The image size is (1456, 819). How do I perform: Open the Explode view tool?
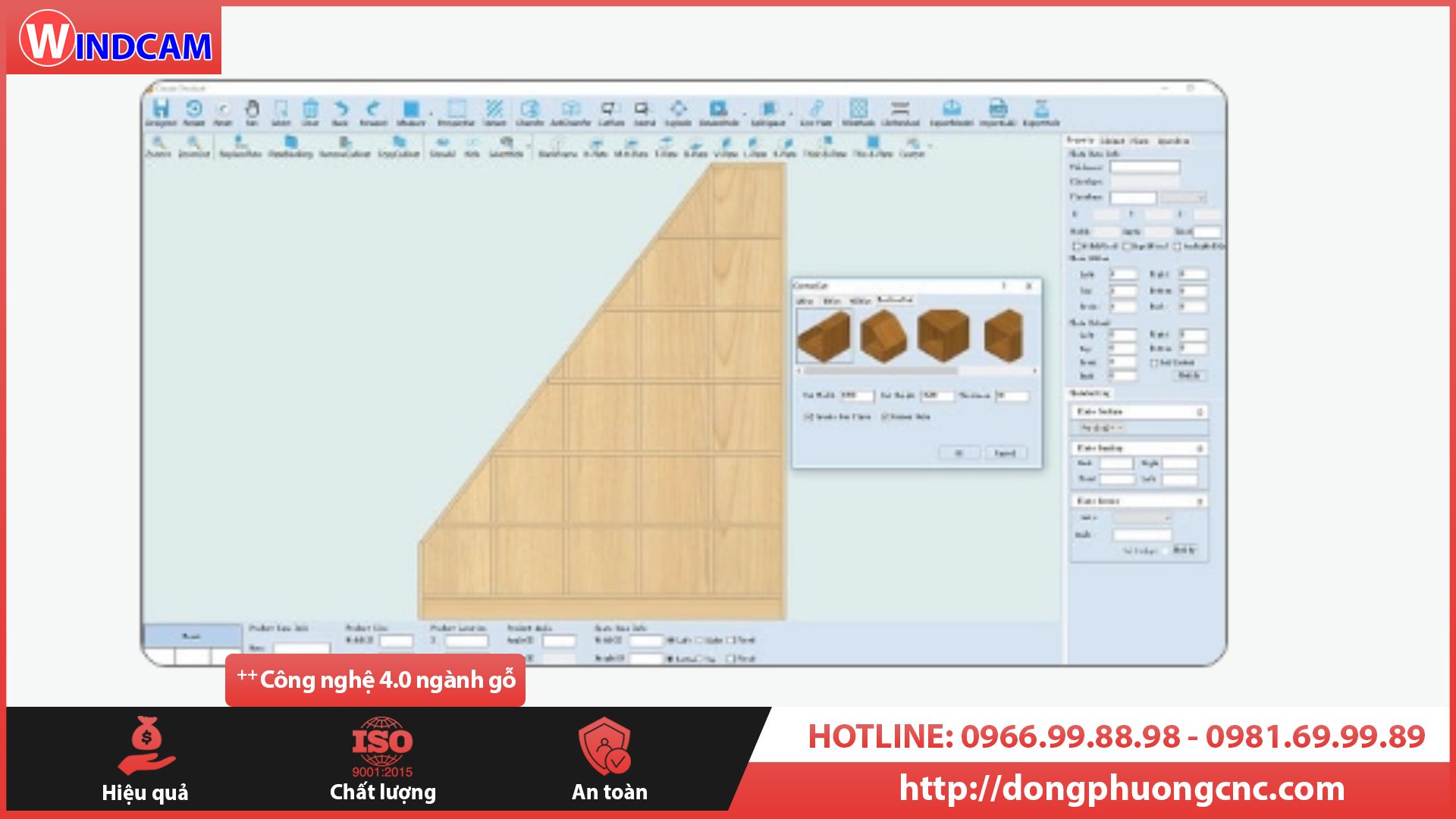point(678,108)
